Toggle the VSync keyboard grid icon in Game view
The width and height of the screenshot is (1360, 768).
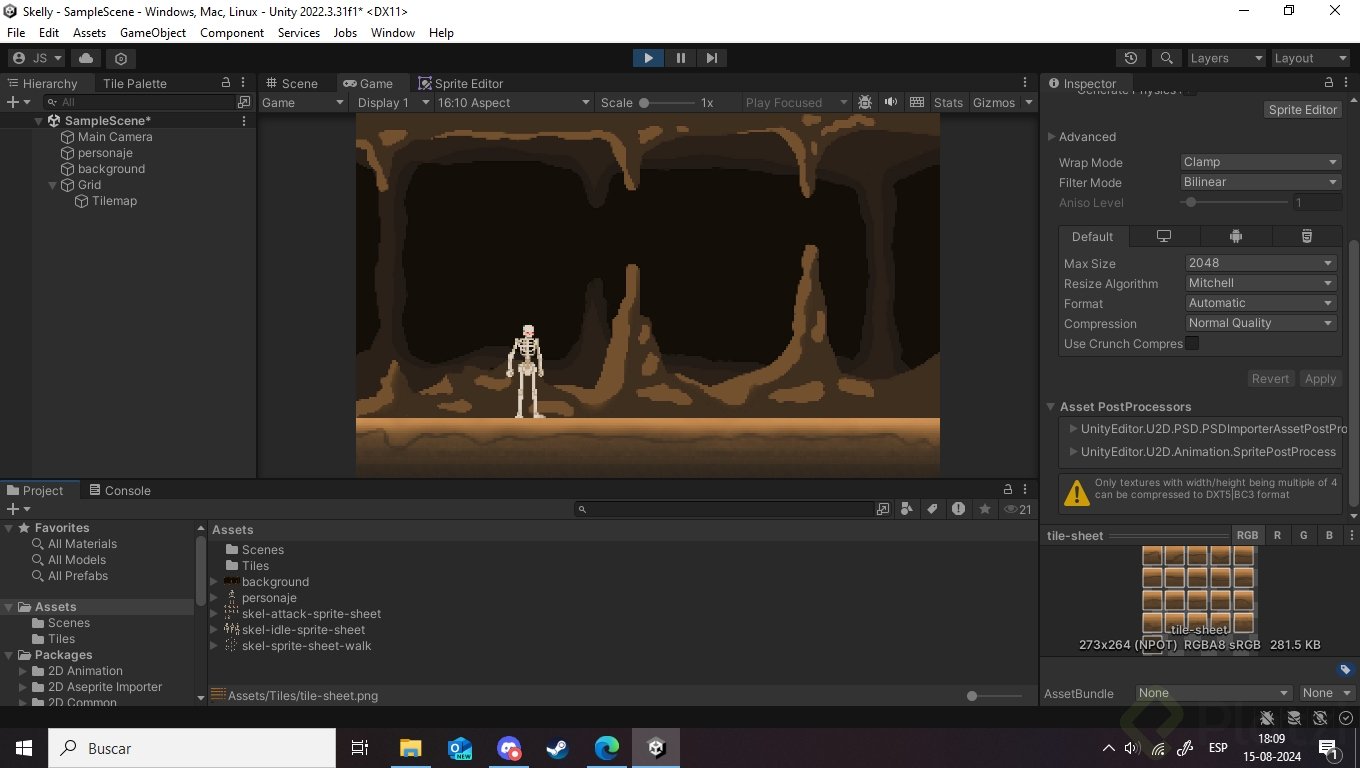[917, 102]
